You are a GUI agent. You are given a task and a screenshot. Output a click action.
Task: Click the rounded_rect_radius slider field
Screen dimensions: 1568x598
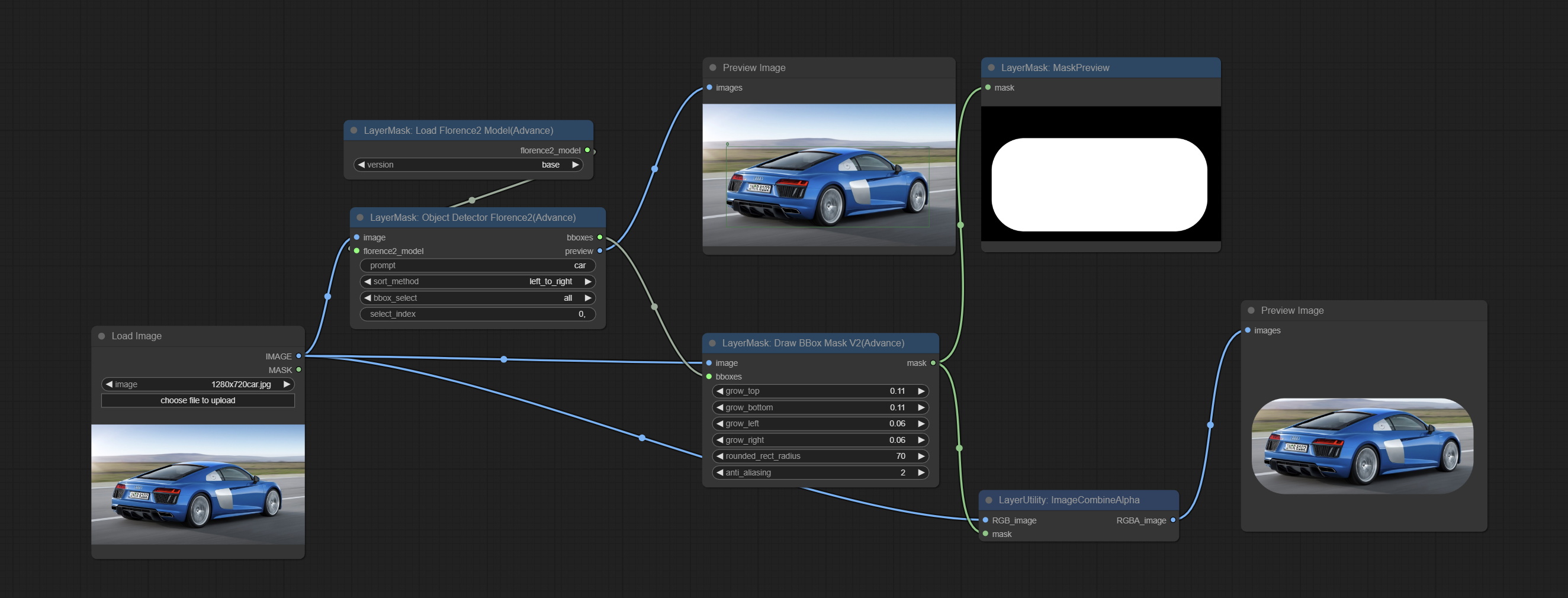click(x=820, y=456)
